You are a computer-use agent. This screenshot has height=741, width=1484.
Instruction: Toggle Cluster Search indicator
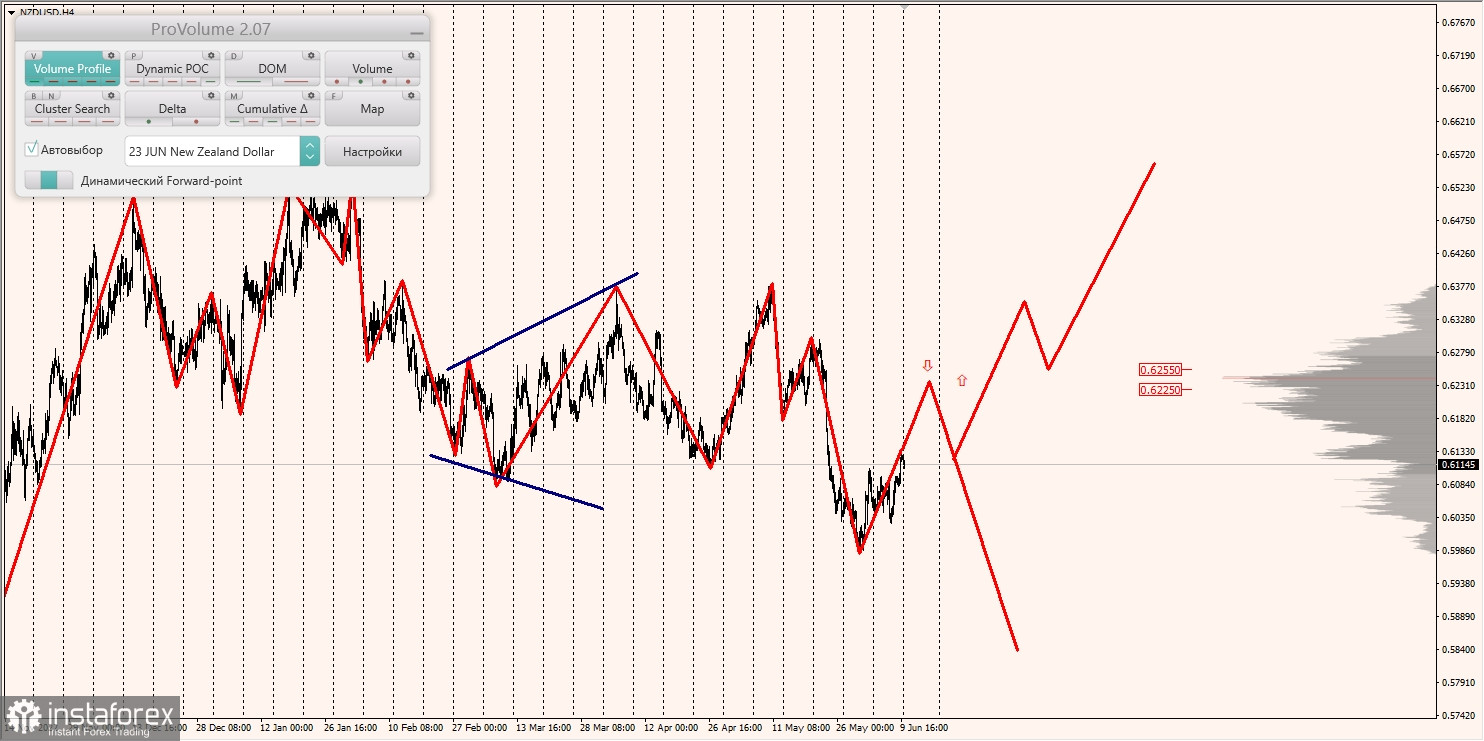[x=72, y=109]
